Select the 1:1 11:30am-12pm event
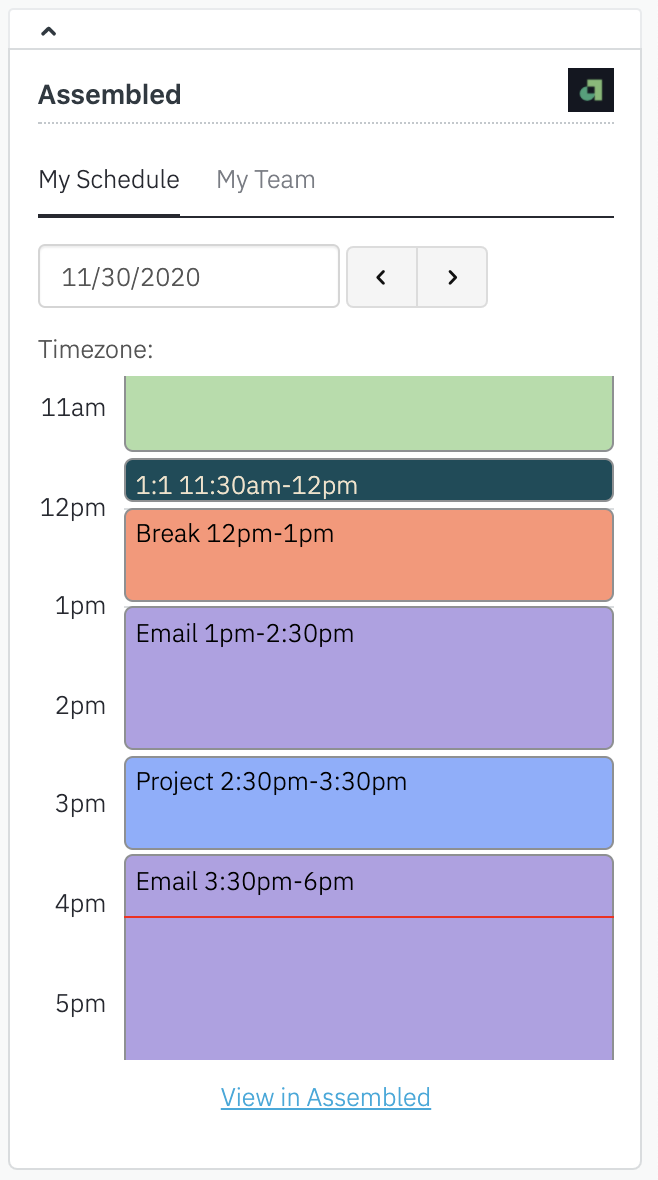 [368, 481]
